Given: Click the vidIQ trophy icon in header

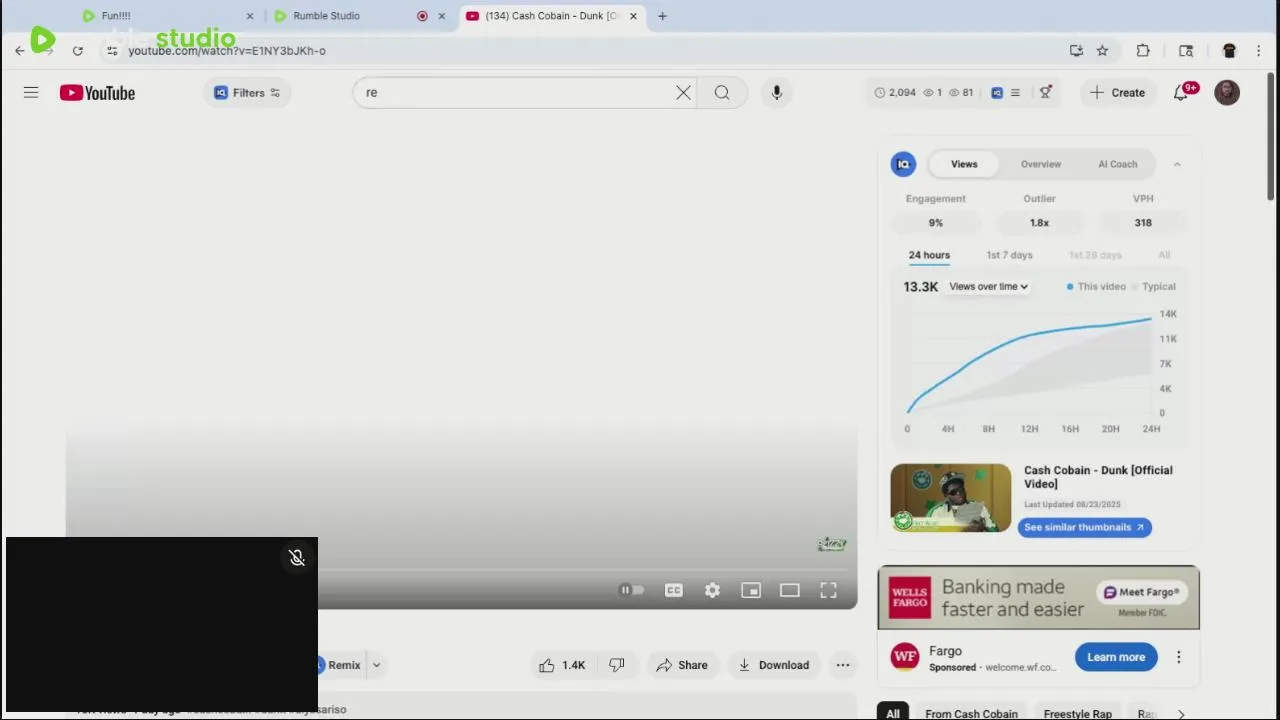Looking at the screenshot, I should point(1045,93).
